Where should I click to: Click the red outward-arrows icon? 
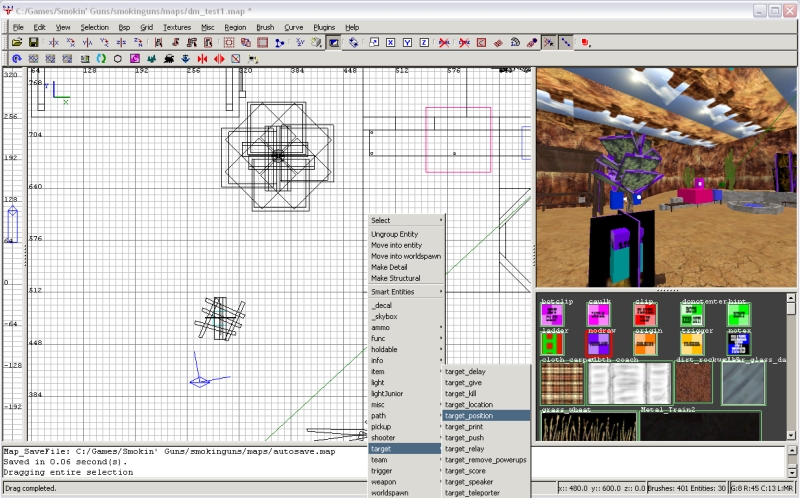pyautogui.click(x=219, y=59)
